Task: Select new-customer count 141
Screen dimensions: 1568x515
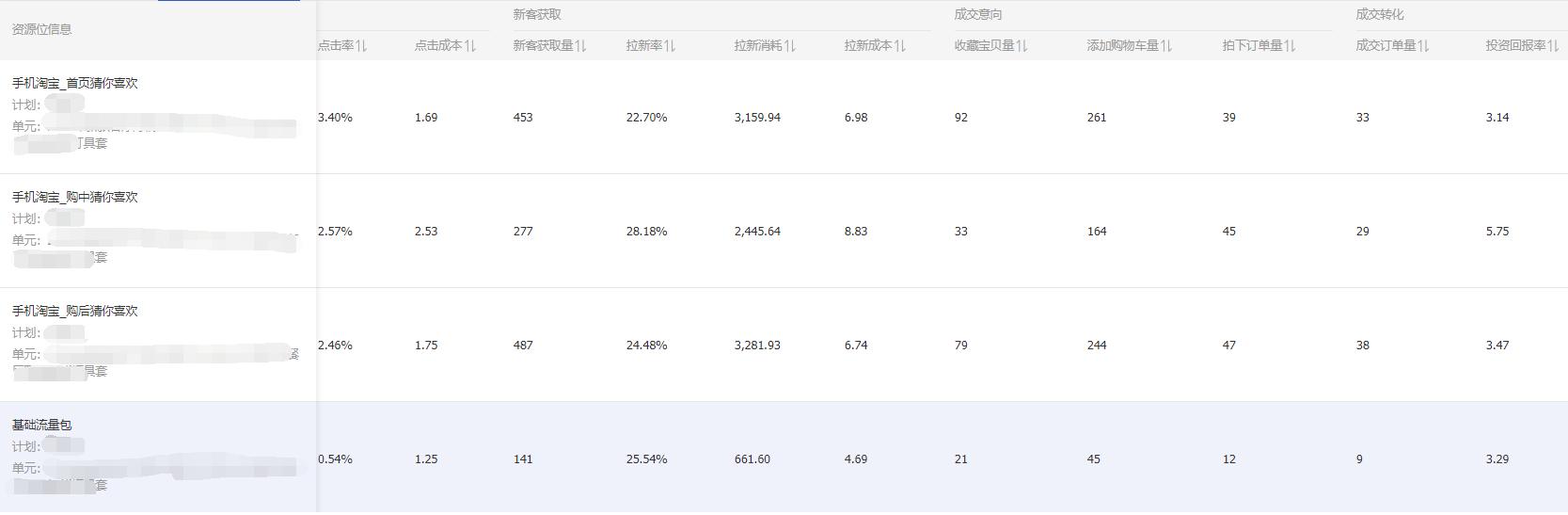Action: [523, 459]
